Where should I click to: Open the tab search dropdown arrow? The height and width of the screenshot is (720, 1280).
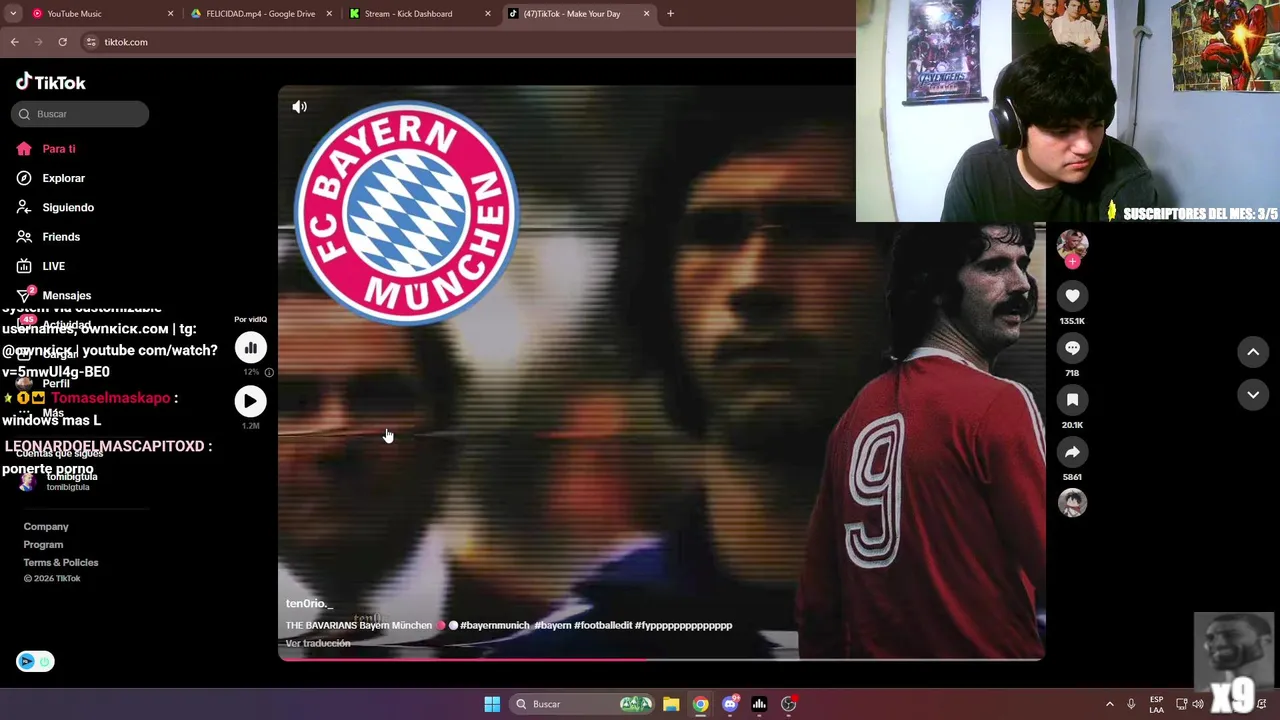point(13,14)
